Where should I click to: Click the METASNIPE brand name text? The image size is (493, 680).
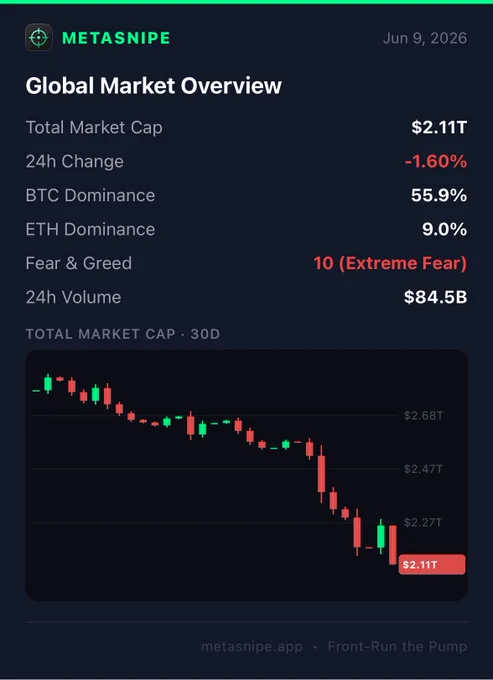click(x=116, y=38)
